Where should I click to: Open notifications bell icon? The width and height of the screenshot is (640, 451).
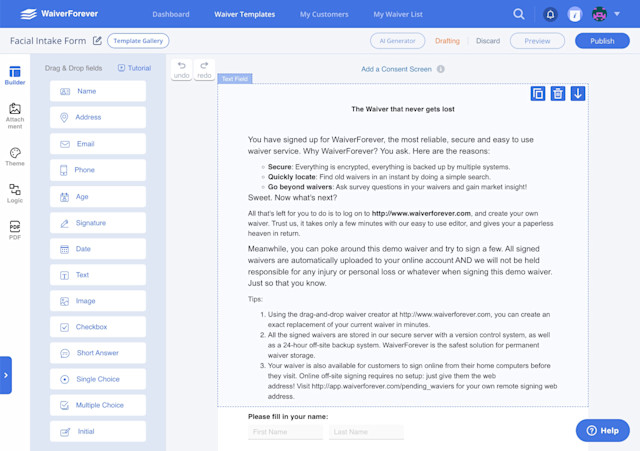click(550, 15)
